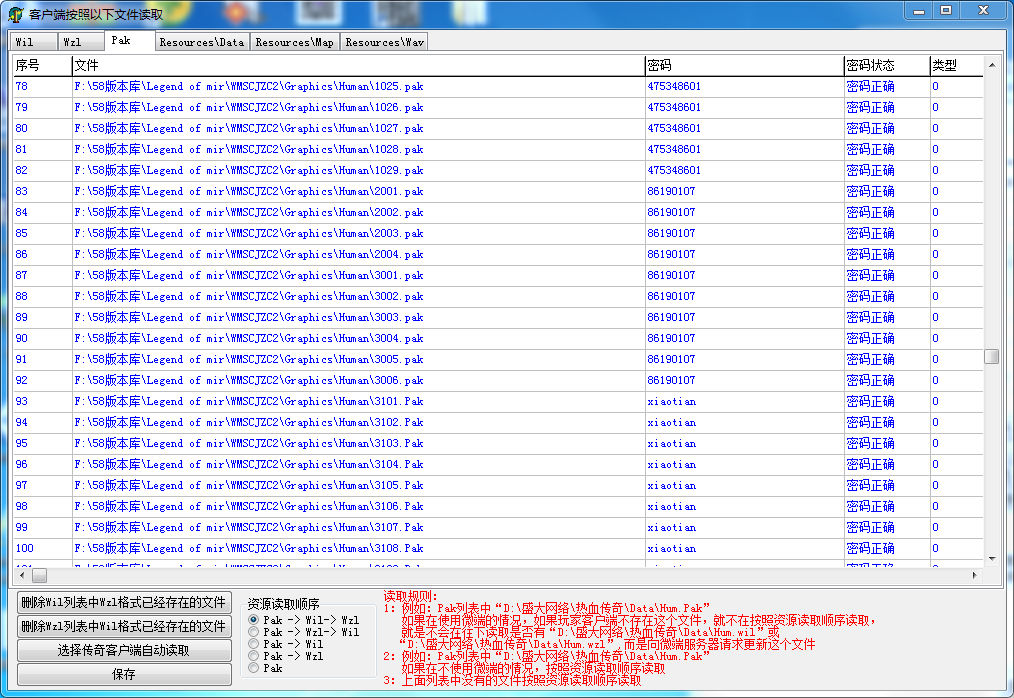Choose 'Pak -> Wzl' read order option
The width and height of the screenshot is (1014, 698).
pyautogui.click(x=254, y=656)
